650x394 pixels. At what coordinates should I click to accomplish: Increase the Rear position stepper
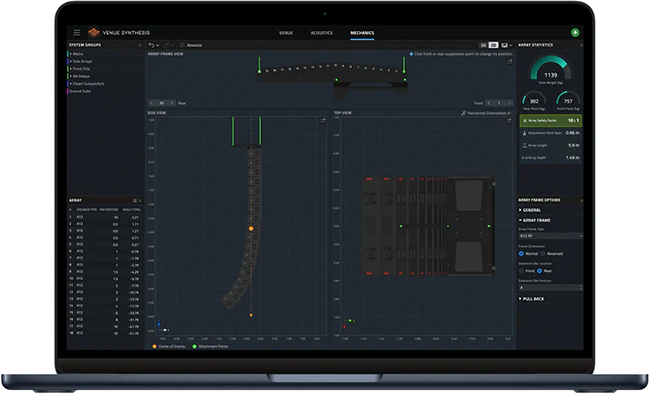pos(172,103)
